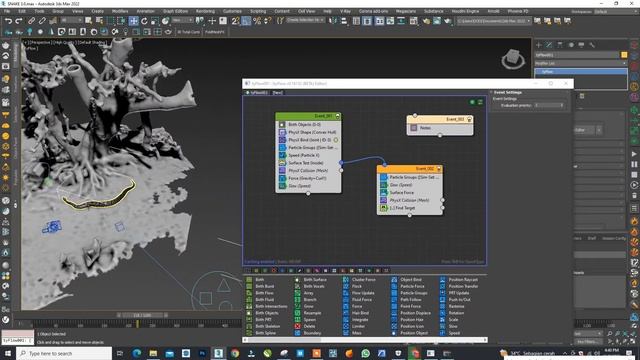
Task: Open WhatsApp from taskbar
Action: tap(365, 353)
